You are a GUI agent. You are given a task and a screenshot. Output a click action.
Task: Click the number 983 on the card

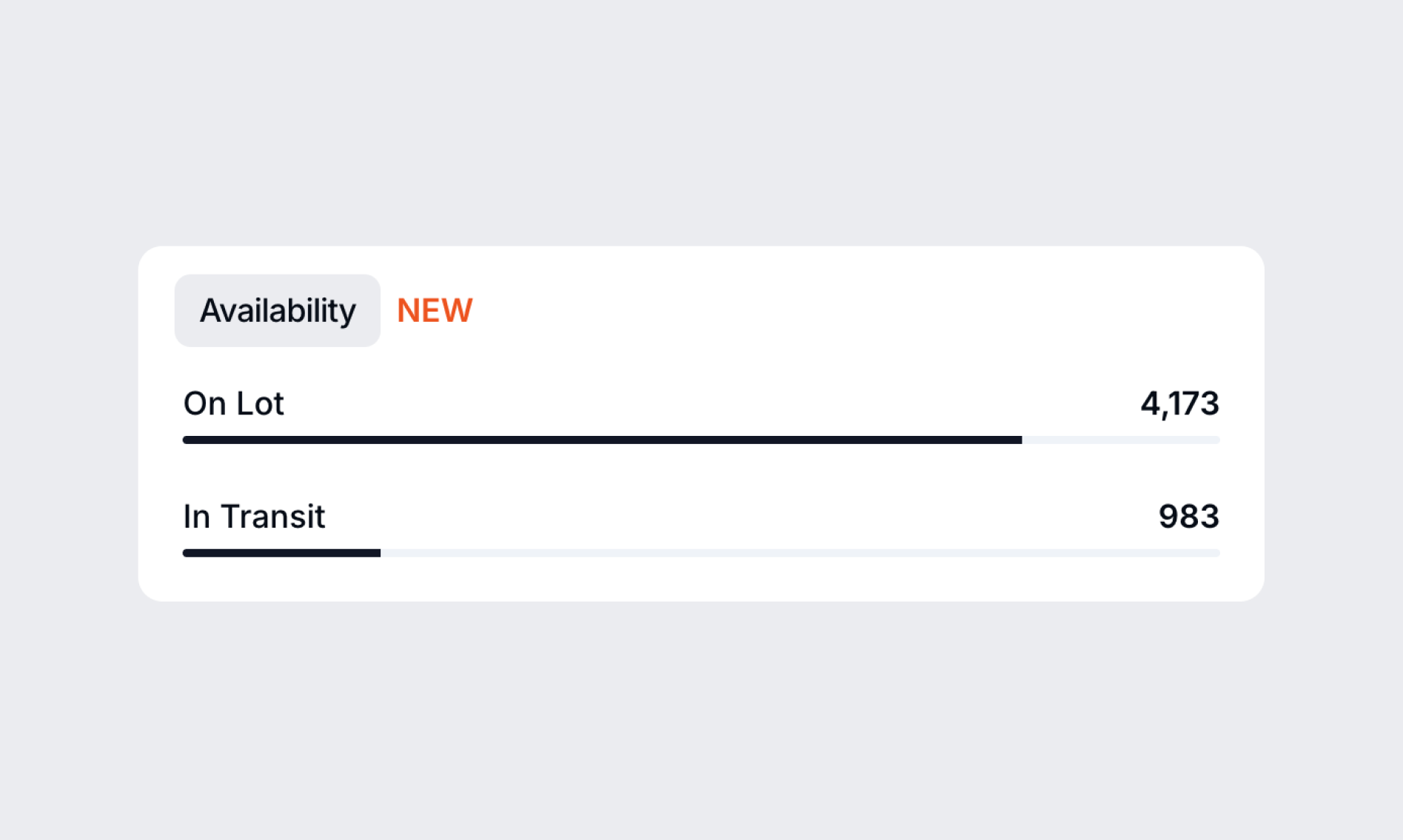(1188, 517)
